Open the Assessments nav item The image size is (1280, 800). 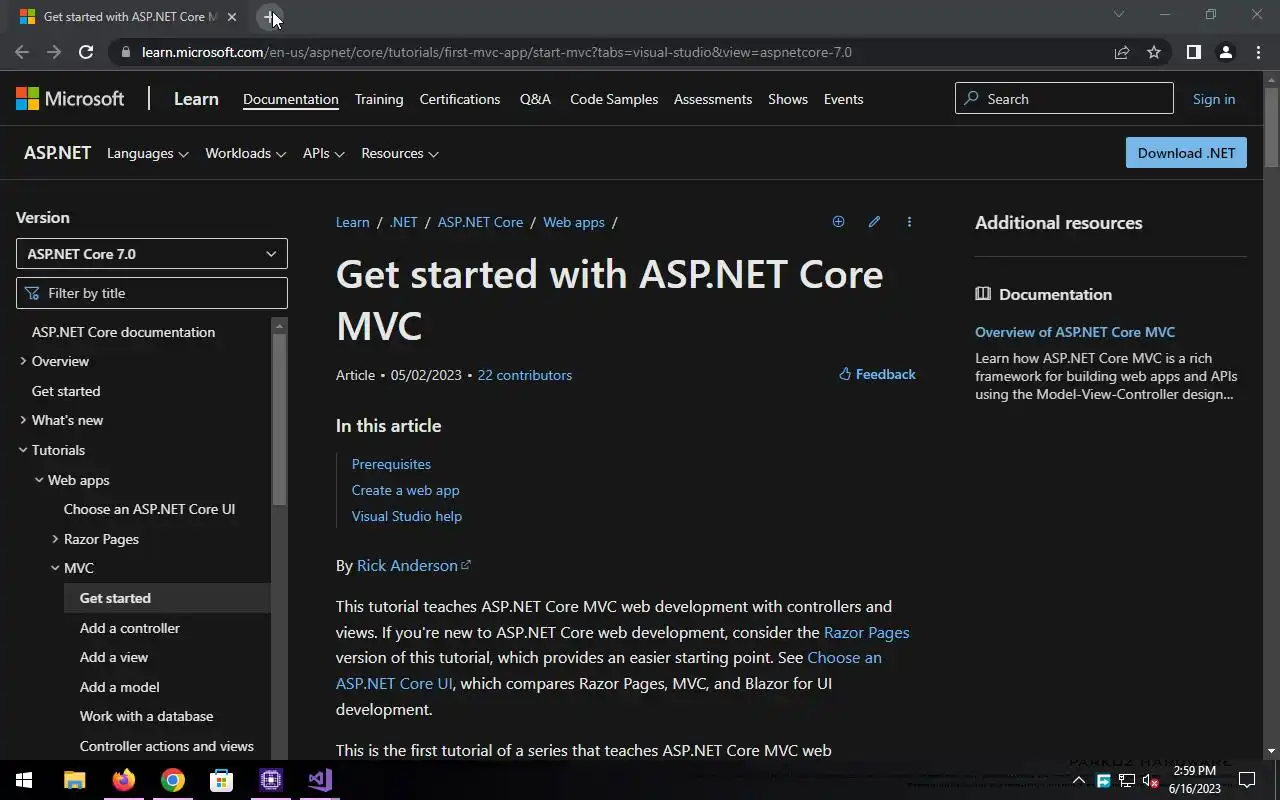713,99
